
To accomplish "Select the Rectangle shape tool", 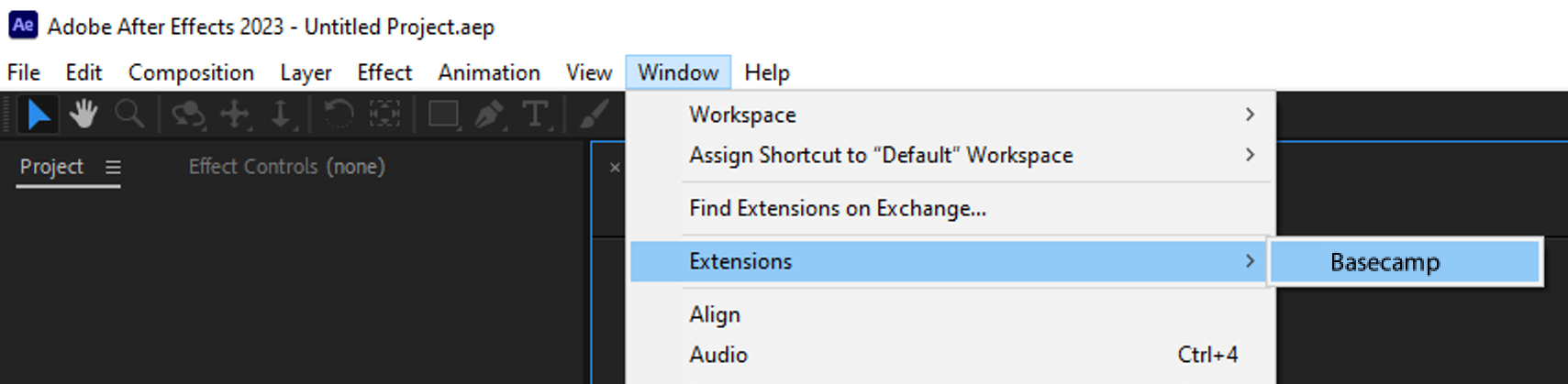I will point(443,115).
